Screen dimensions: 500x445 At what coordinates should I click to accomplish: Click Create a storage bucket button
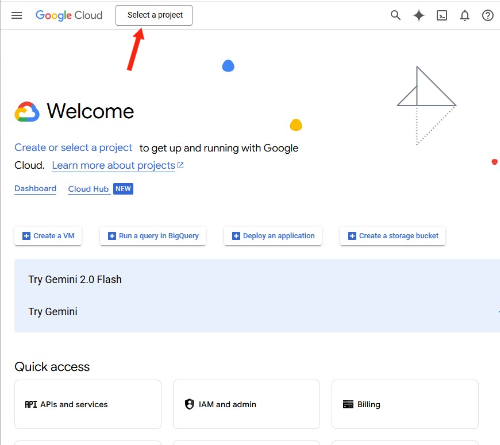tap(393, 236)
